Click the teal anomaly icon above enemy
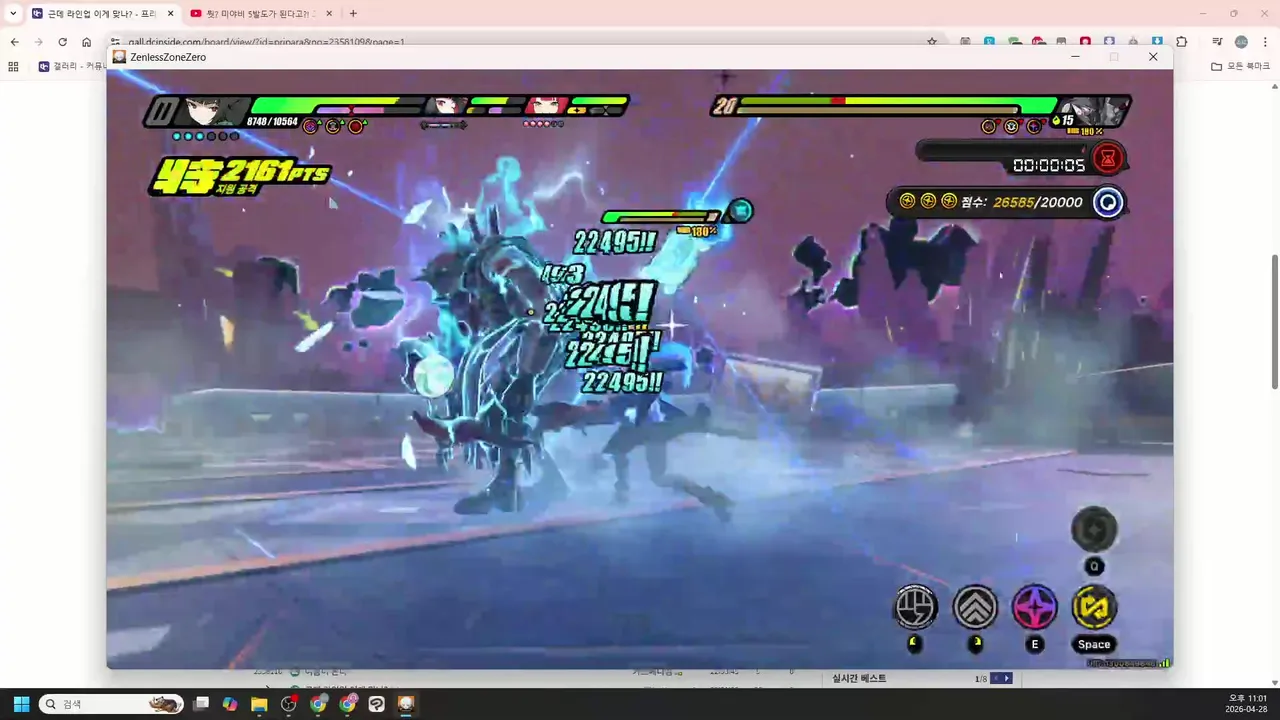1280x720 pixels. click(739, 210)
